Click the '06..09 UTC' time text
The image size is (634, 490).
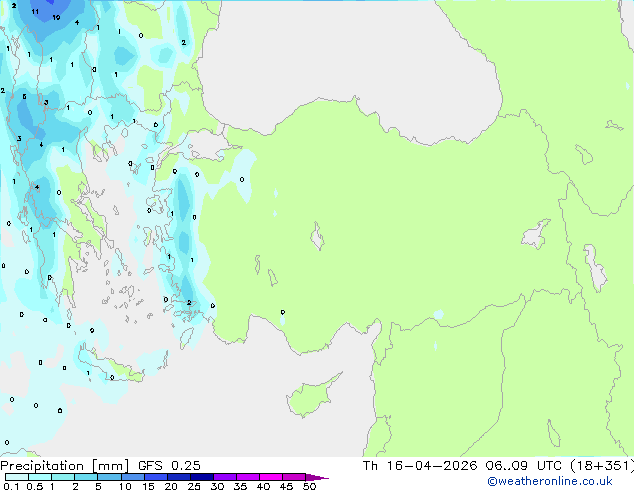(524, 466)
